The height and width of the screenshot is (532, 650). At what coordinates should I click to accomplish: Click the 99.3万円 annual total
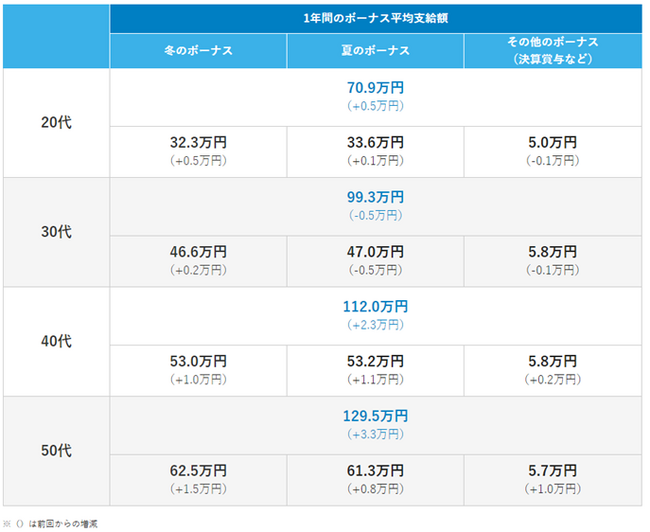pyautogui.click(x=375, y=197)
